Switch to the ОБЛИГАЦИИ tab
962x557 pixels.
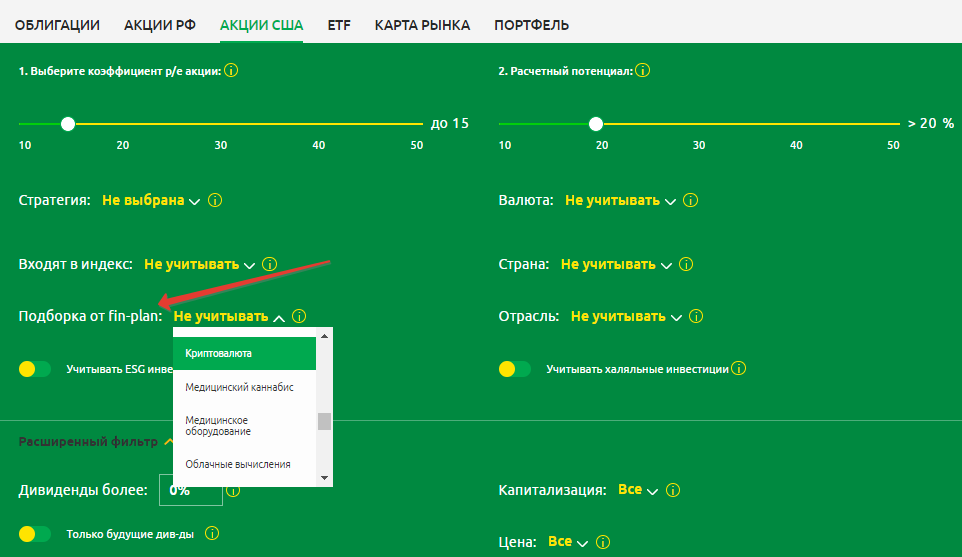point(57,25)
